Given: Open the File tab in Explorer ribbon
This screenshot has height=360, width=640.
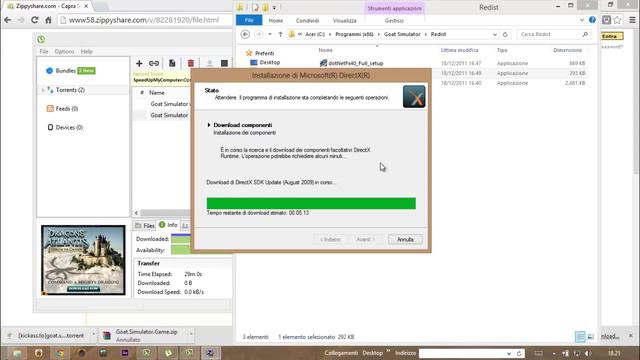Looking at the screenshot, I should 249,20.
